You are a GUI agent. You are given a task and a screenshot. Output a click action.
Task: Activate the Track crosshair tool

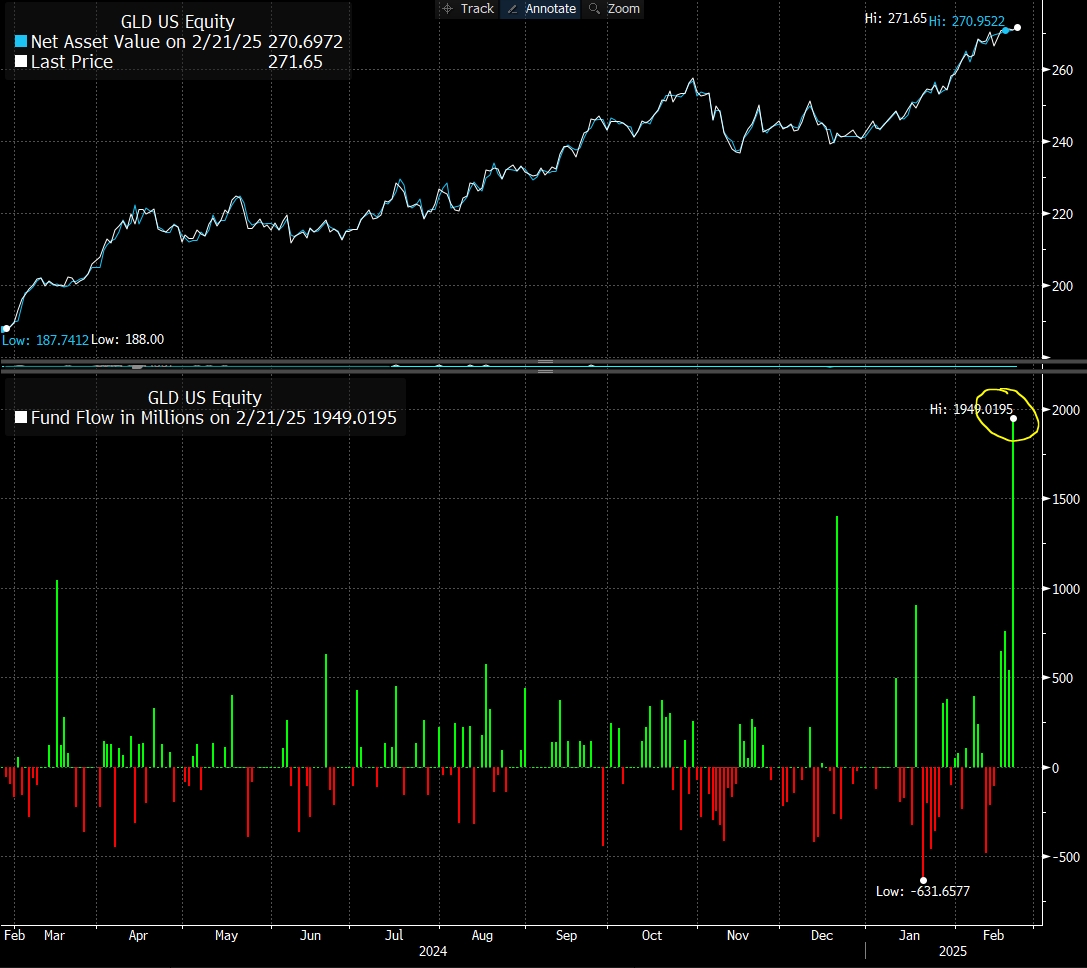tap(468, 8)
